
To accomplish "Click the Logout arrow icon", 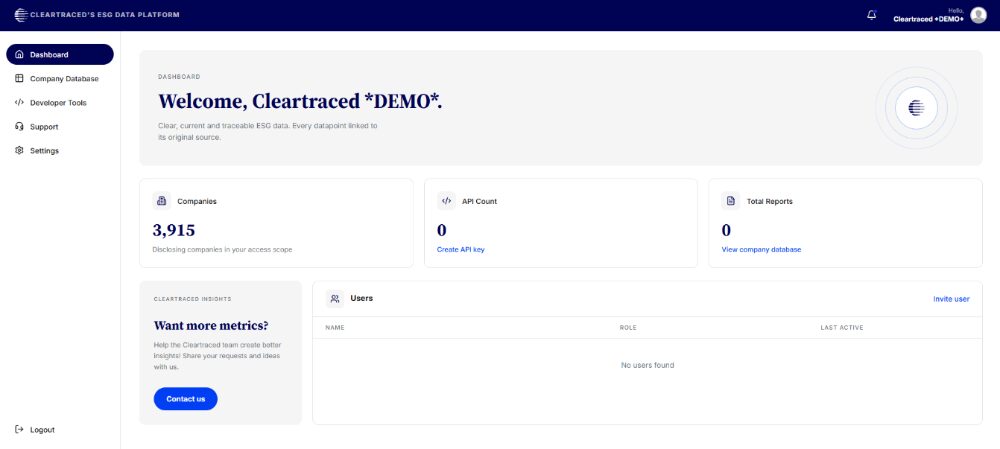I will 19,430.
